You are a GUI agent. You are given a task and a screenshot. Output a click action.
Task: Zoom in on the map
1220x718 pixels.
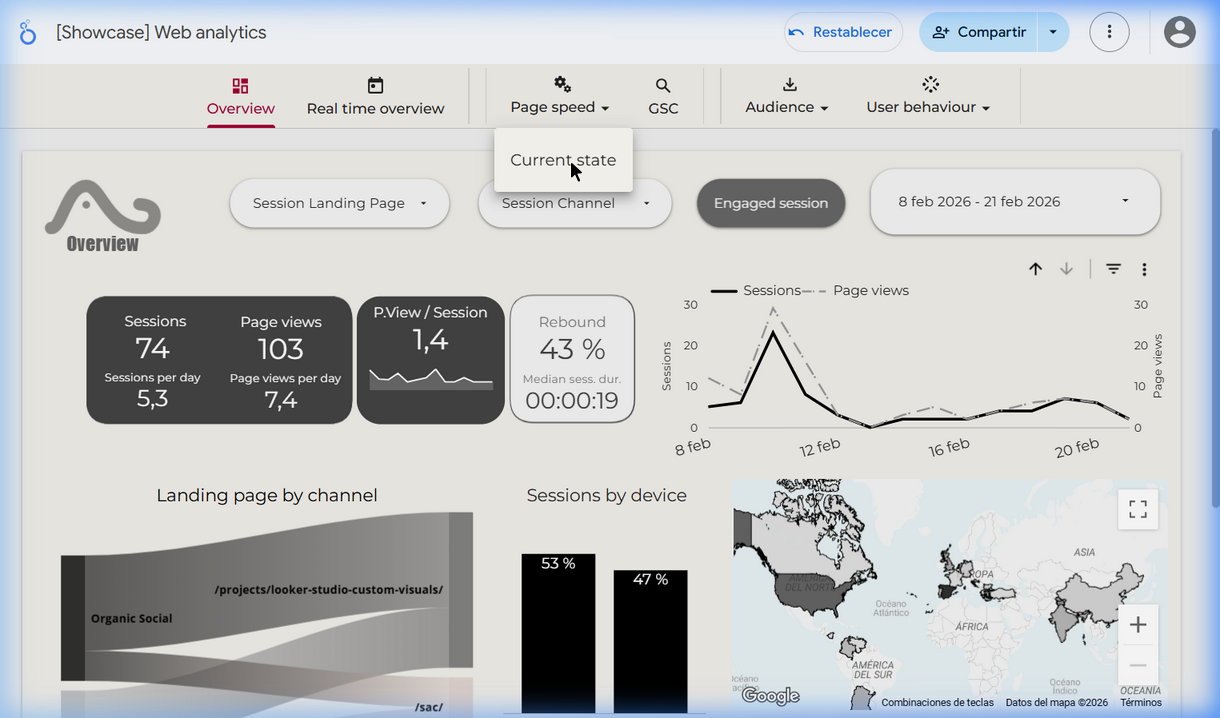(1138, 625)
